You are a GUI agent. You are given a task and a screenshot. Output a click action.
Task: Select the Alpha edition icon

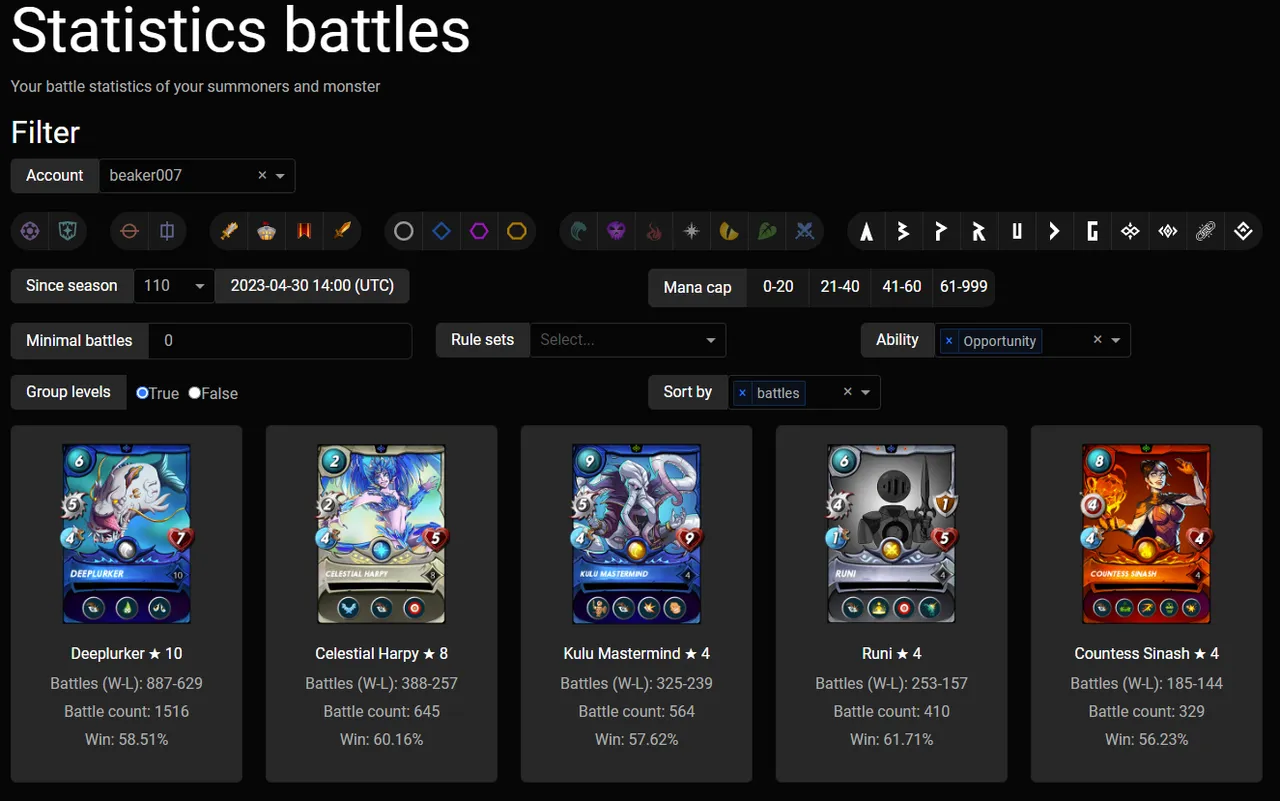(867, 232)
